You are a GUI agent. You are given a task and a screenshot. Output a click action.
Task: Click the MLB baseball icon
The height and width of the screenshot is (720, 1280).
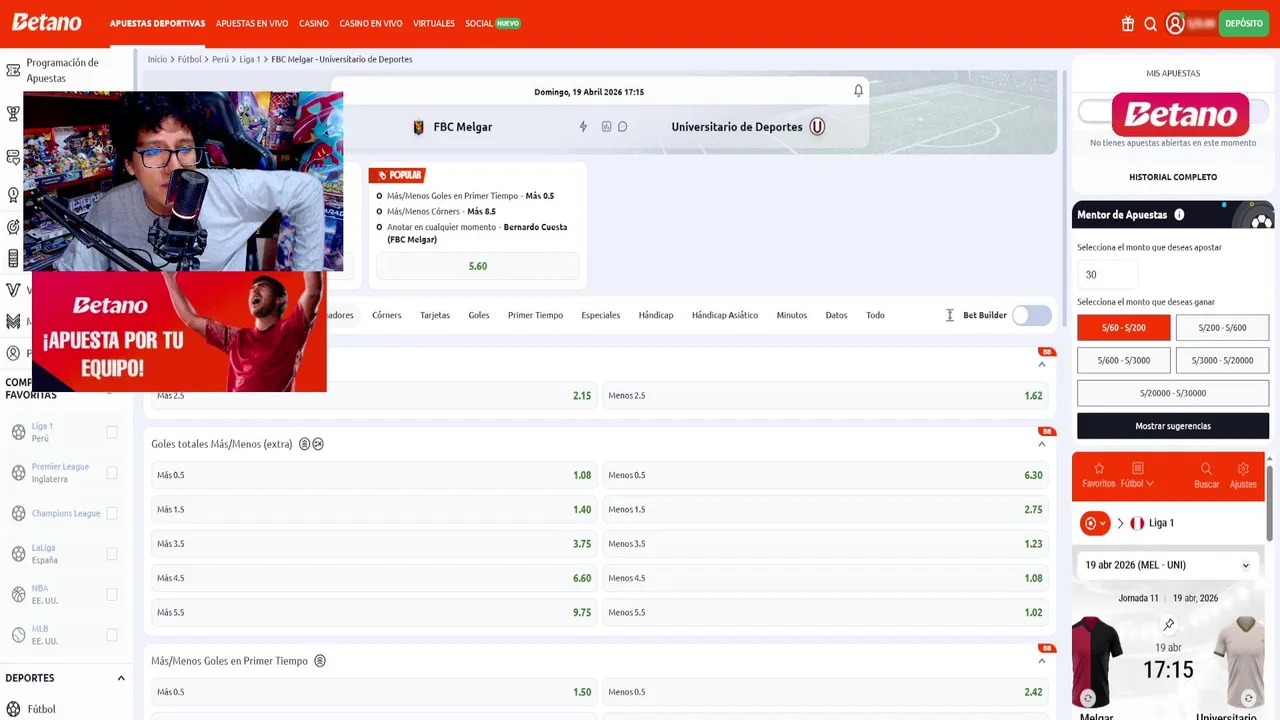18,635
